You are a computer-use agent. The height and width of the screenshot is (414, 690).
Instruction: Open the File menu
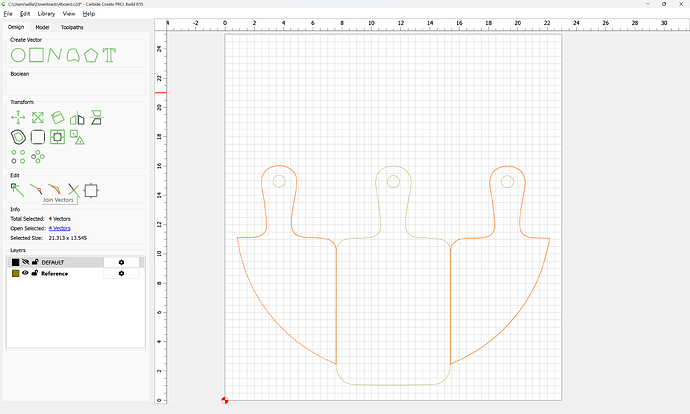8,14
